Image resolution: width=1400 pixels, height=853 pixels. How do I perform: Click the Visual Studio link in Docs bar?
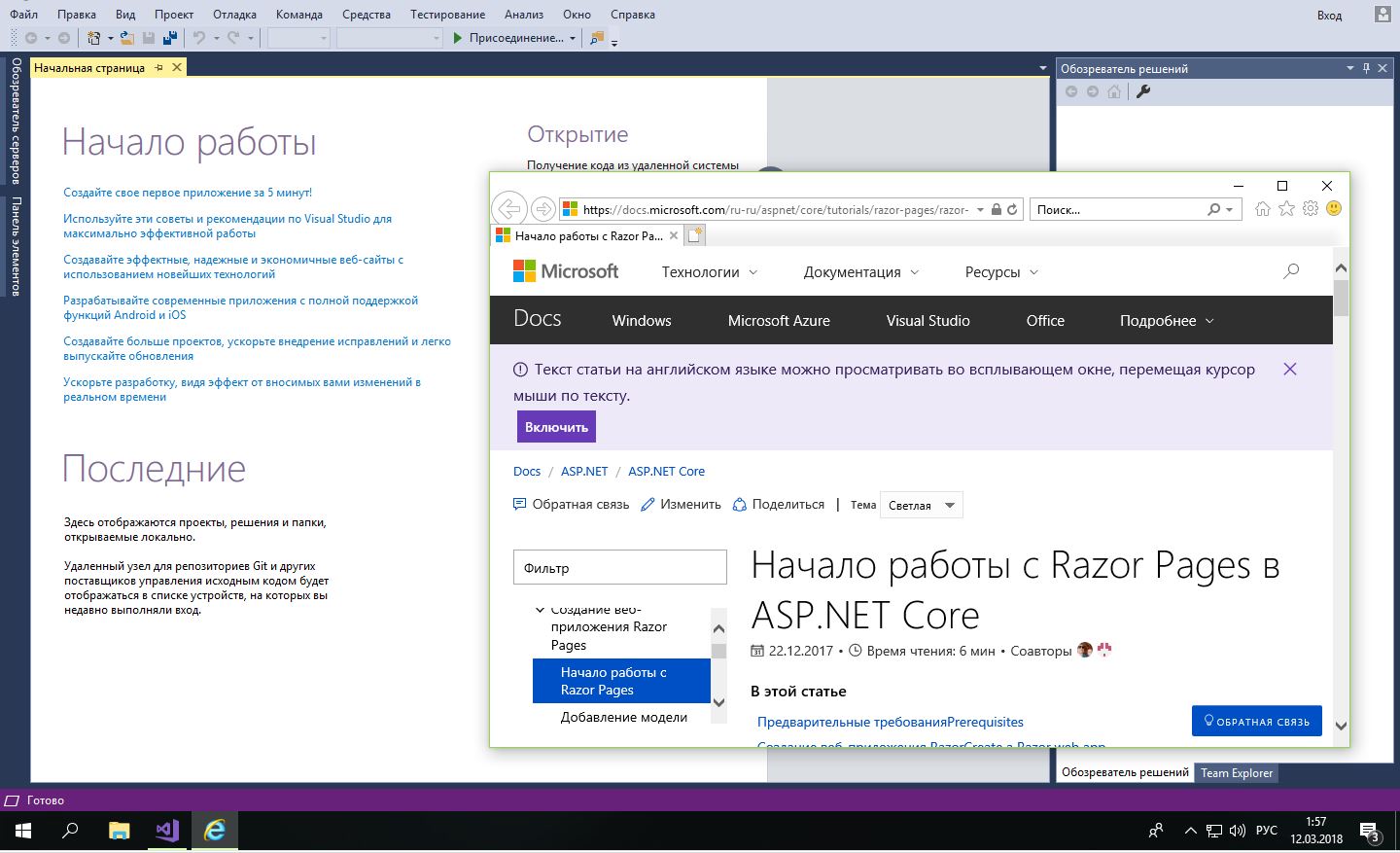click(927, 321)
